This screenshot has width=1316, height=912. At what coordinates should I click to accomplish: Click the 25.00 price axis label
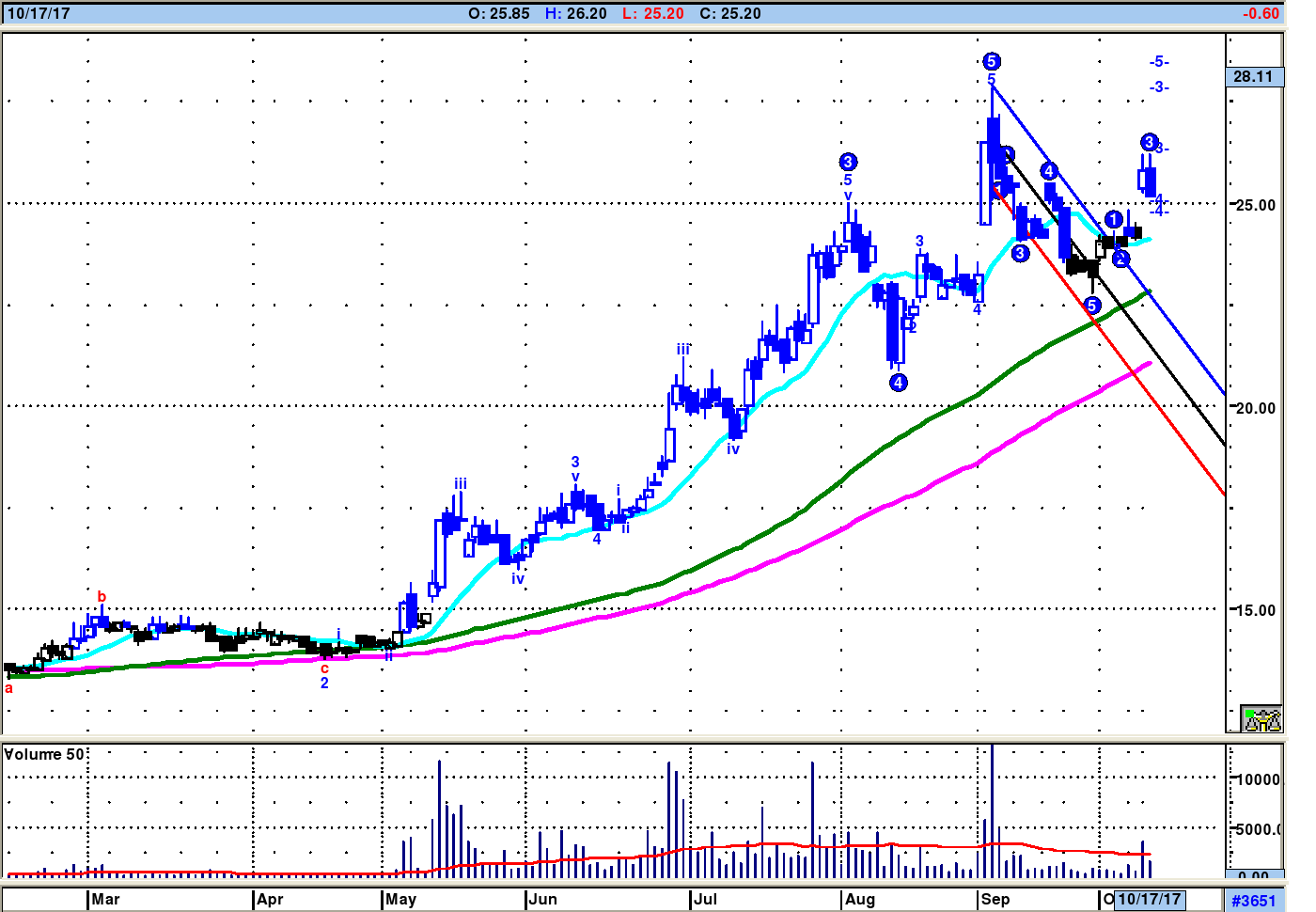point(1256,205)
